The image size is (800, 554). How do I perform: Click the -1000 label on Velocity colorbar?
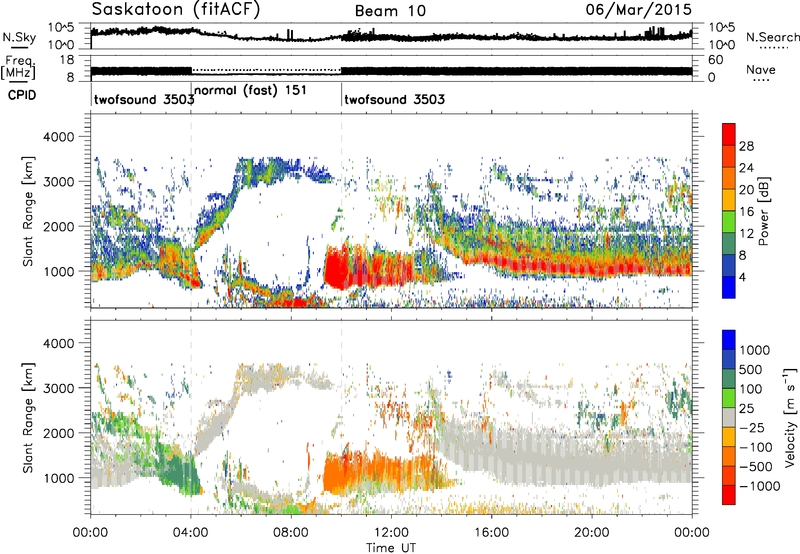[760, 486]
